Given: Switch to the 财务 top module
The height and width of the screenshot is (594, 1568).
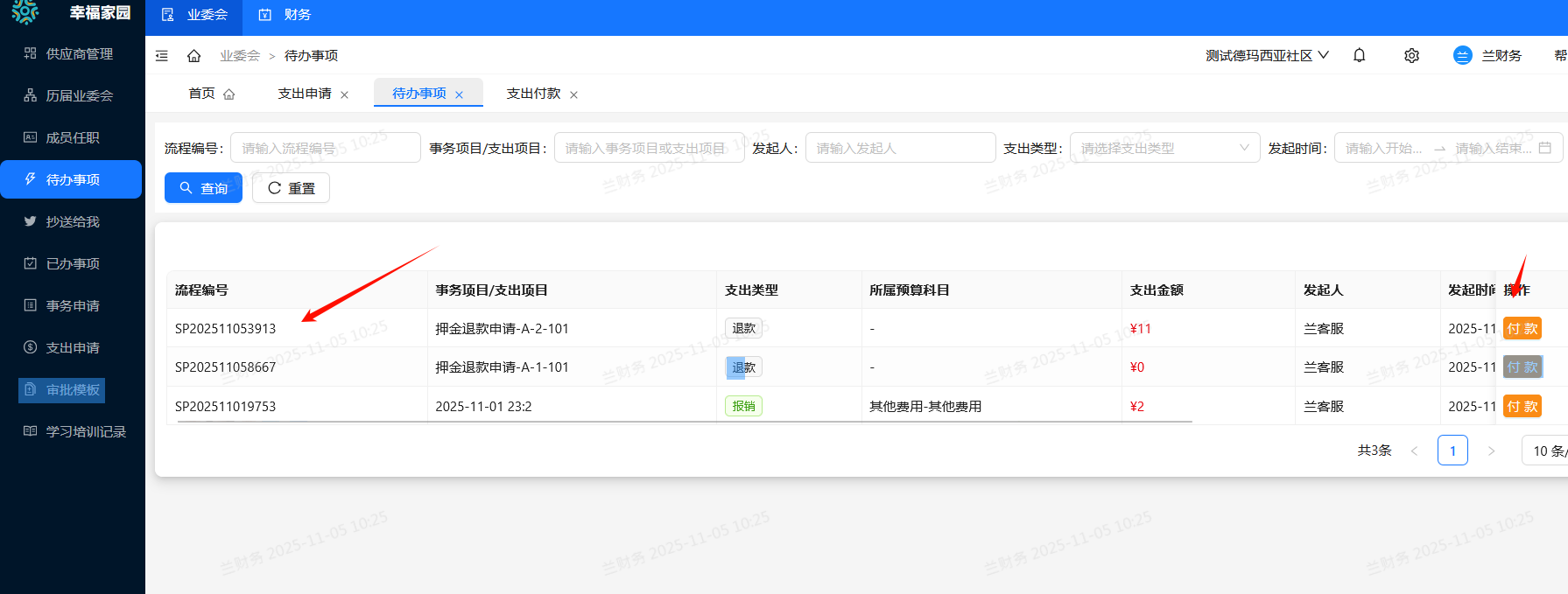Looking at the screenshot, I should [x=285, y=15].
